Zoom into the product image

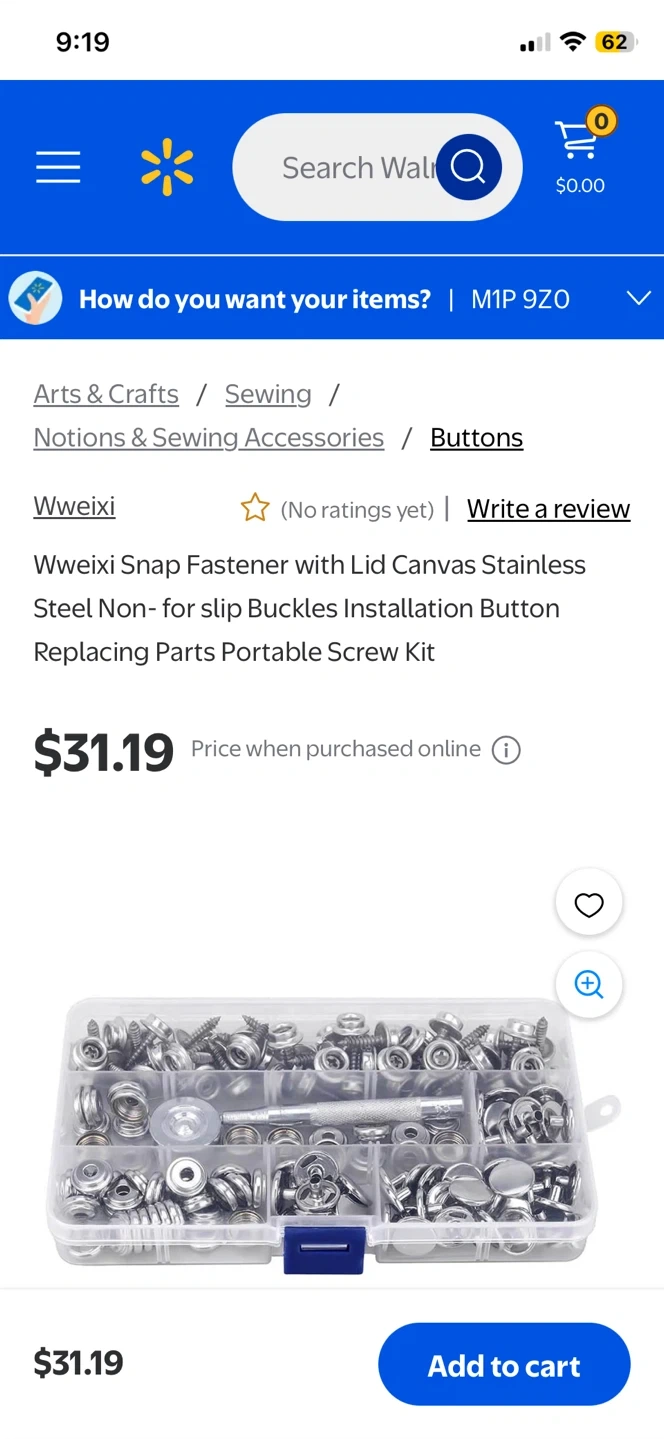[x=589, y=984]
